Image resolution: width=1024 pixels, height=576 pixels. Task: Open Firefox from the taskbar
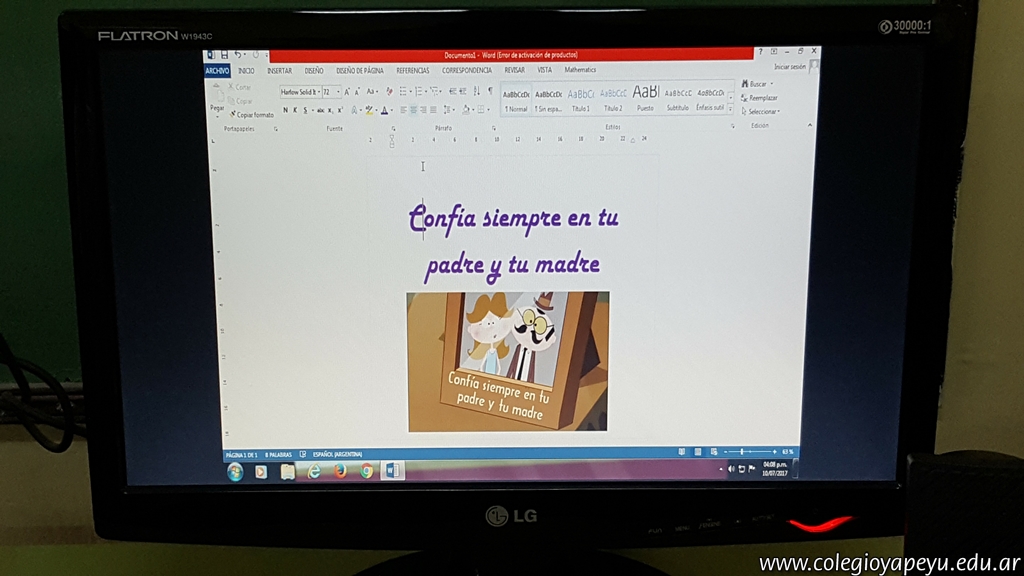coord(340,471)
